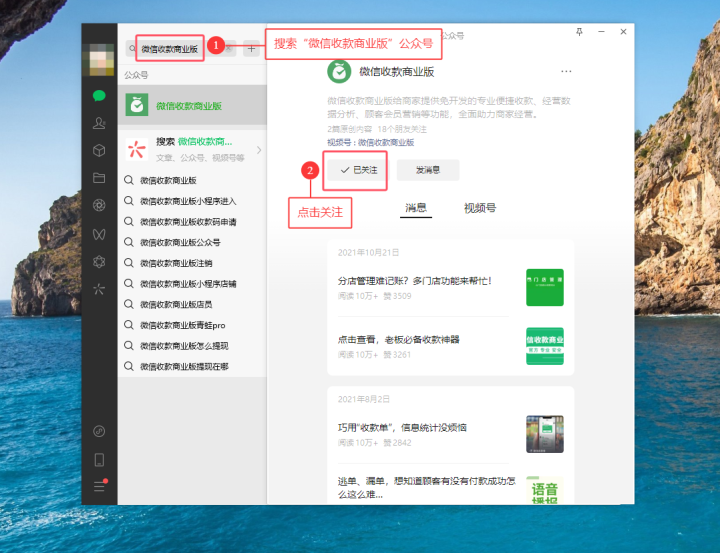
Task: Open the Contacts icon in sidebar
Action: click(x=99, y=123)
